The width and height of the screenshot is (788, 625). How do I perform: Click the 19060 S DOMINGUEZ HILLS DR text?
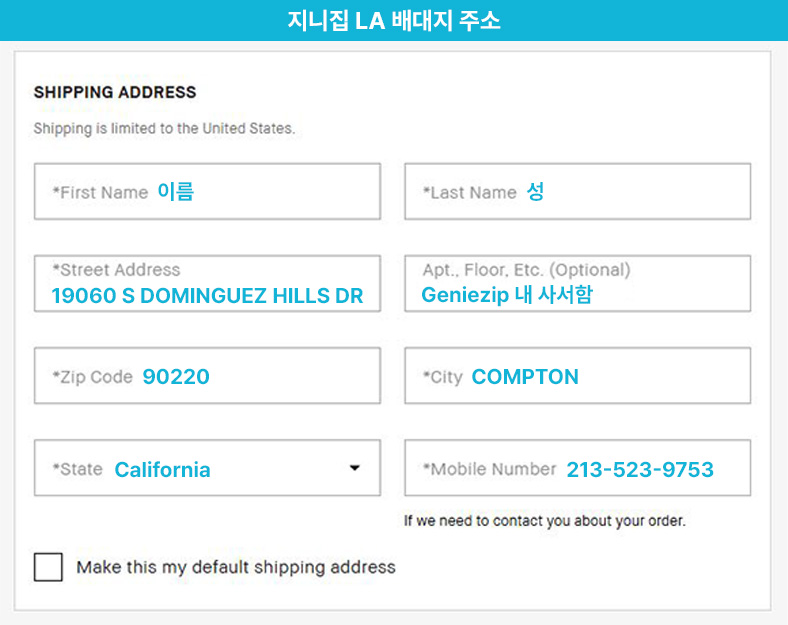click(207, 295)
